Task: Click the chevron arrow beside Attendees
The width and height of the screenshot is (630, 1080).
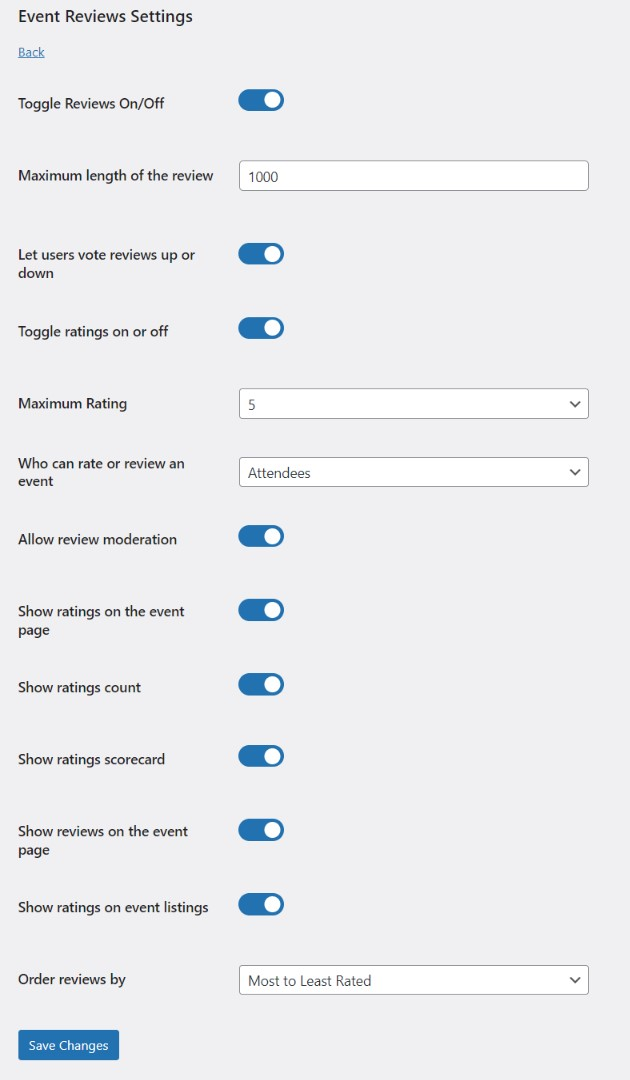Action: [575, 472]
